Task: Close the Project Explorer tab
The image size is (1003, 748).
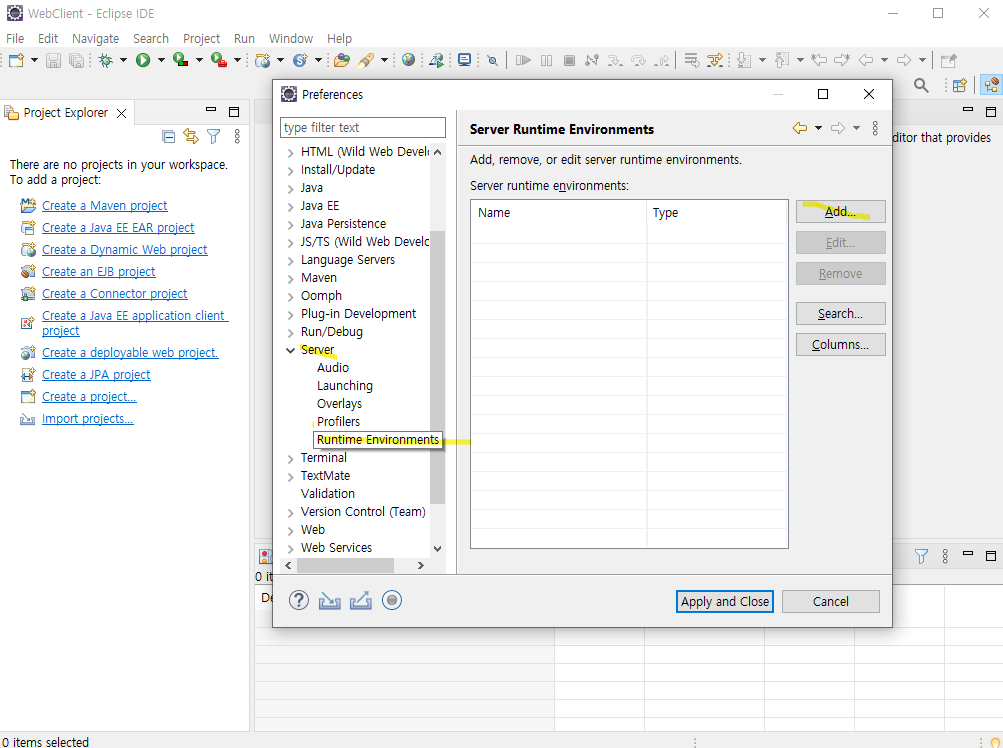Action: pos(122,113)
